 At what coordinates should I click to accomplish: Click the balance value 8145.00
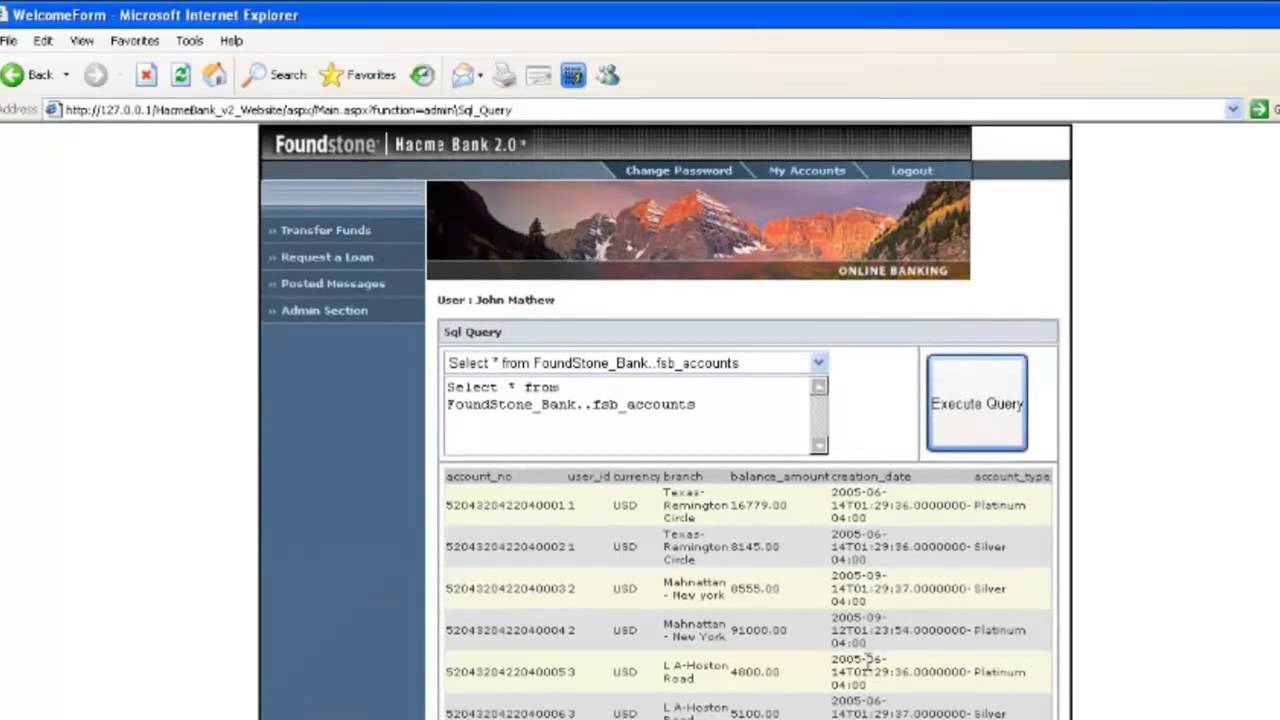point(754,547)
